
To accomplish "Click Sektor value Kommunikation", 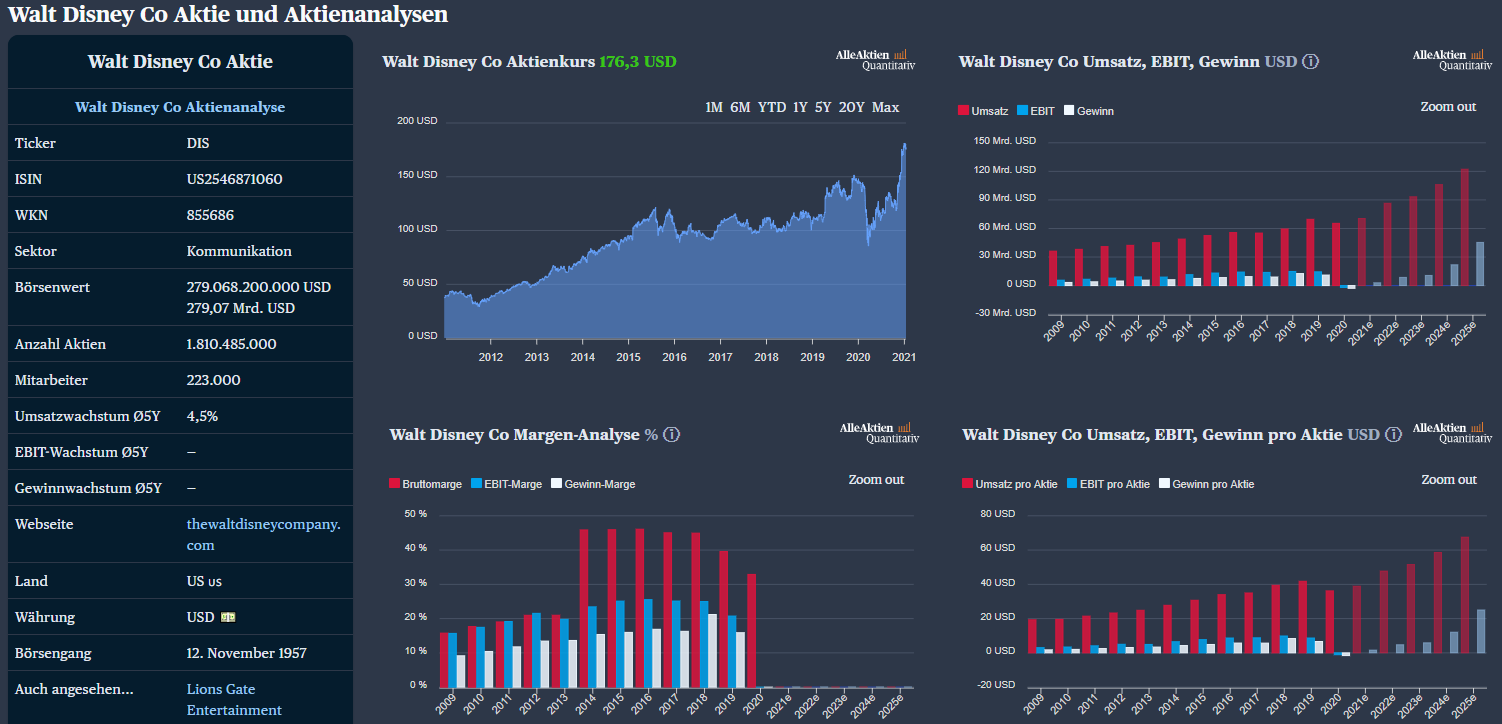I will click(x=239, y=251).
